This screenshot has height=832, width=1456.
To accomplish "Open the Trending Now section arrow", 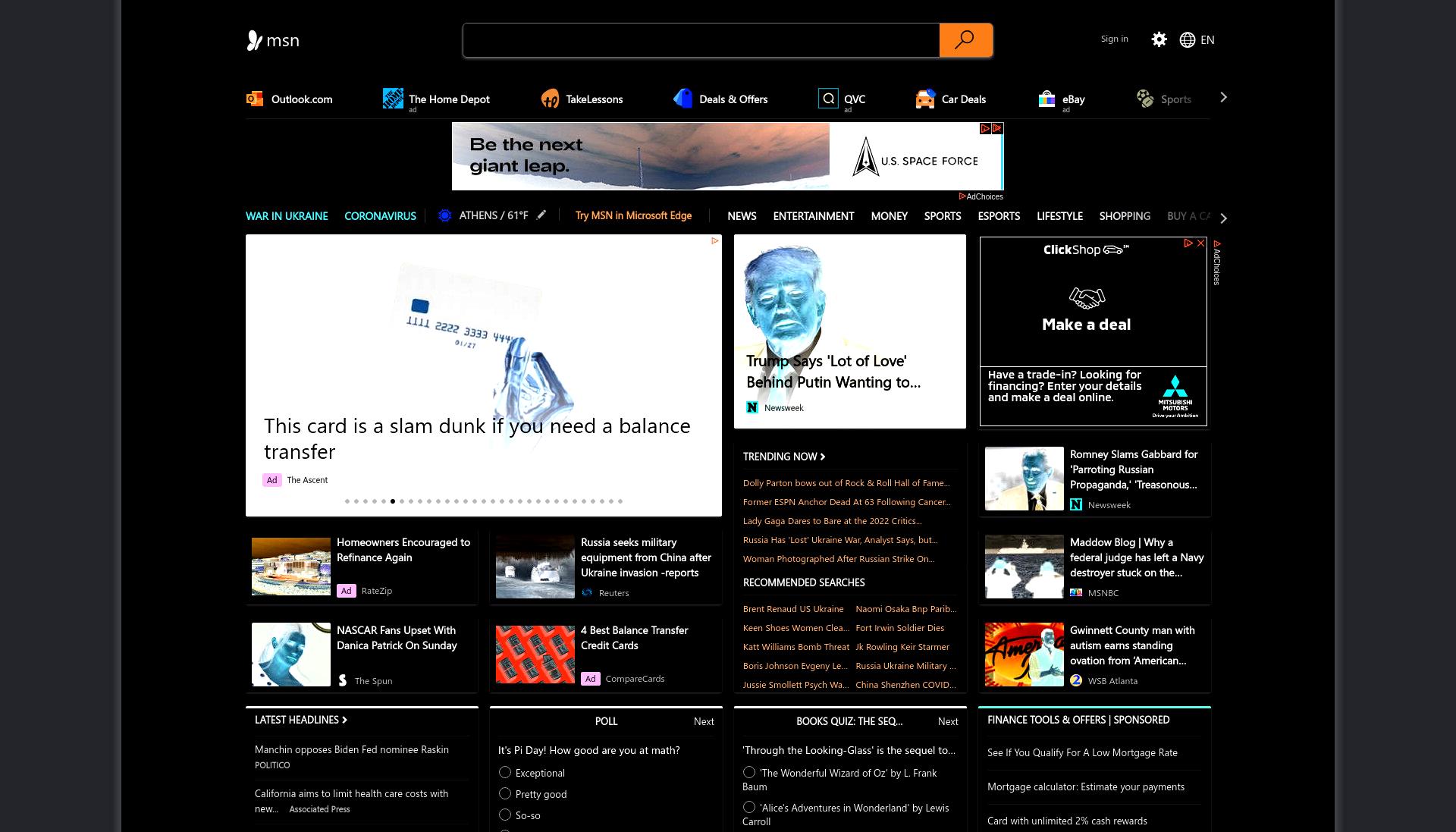I will tap(823, 457).
